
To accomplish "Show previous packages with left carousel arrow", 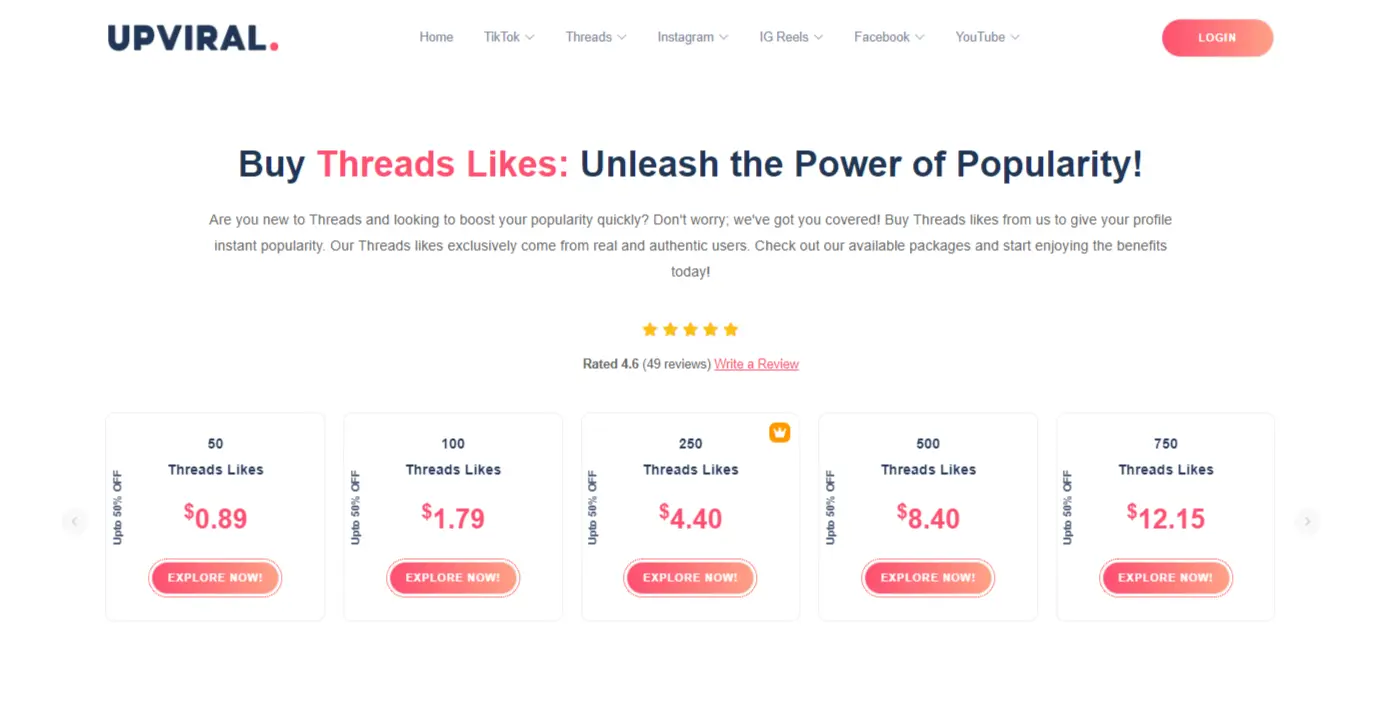I will click(74, 521).
